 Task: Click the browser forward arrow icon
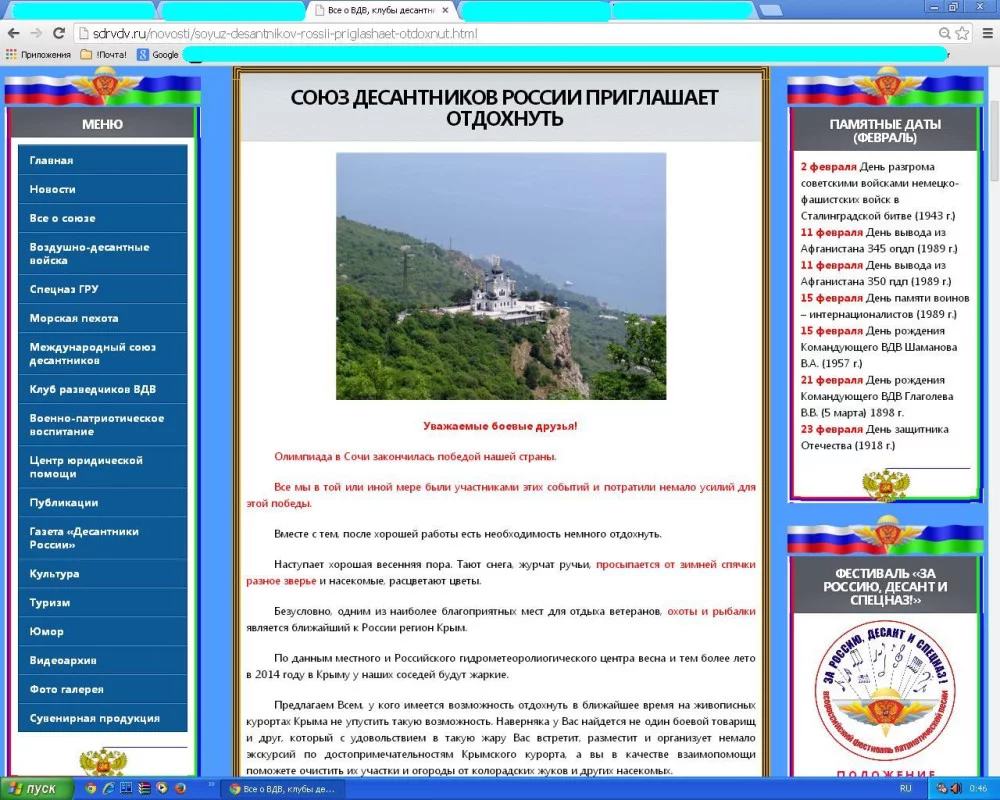pyautogui.click(x=38, y=32)
